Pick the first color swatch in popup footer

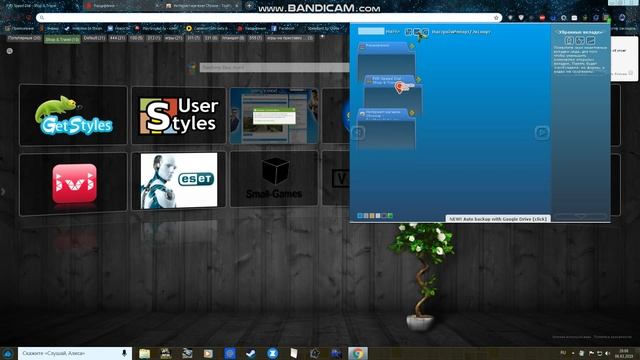[x=360, y=216]
